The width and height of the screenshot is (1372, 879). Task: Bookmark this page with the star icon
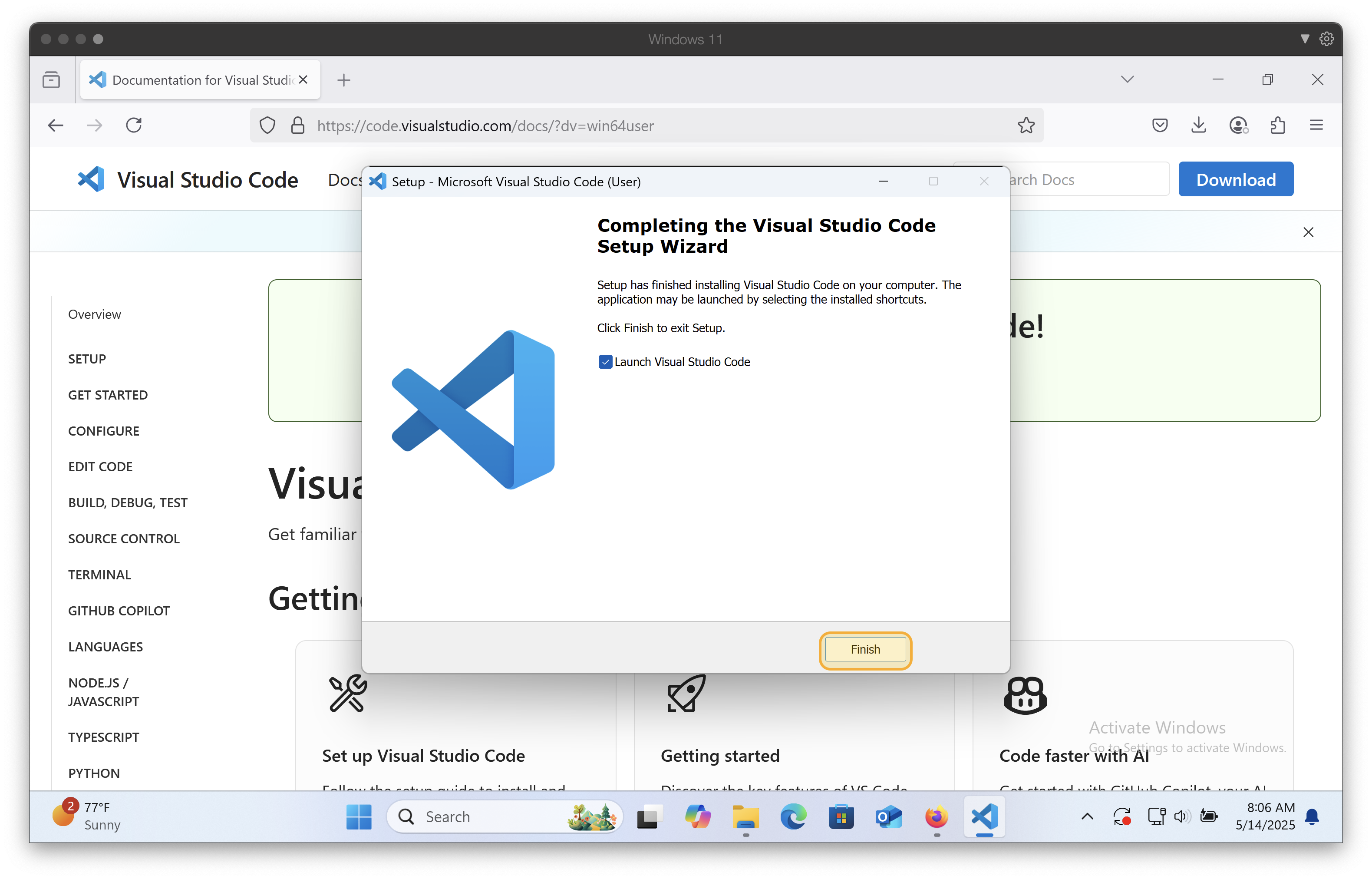[x=1026, y=126]
